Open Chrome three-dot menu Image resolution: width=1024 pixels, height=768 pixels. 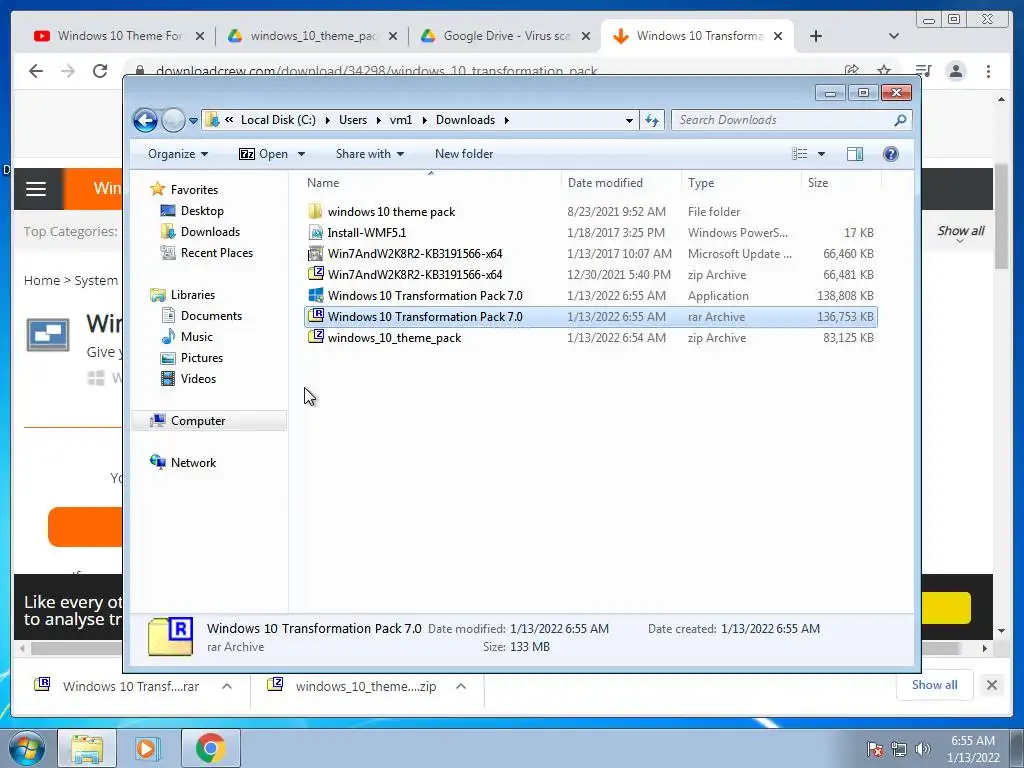[x=988, y=71]
